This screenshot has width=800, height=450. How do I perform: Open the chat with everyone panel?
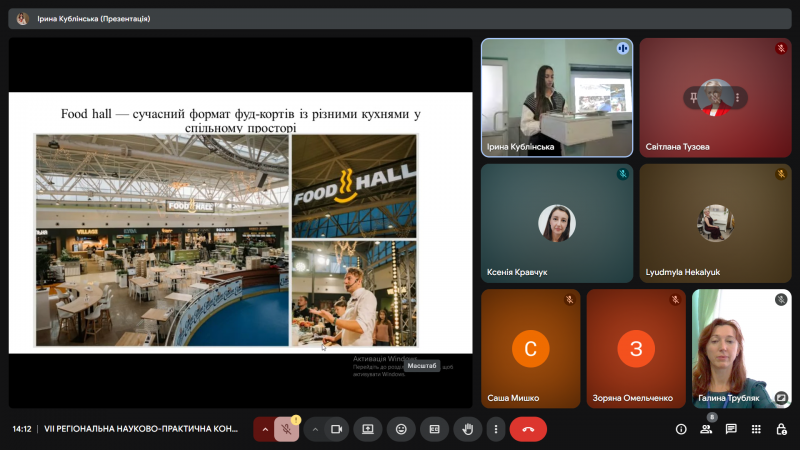[731, 429]
